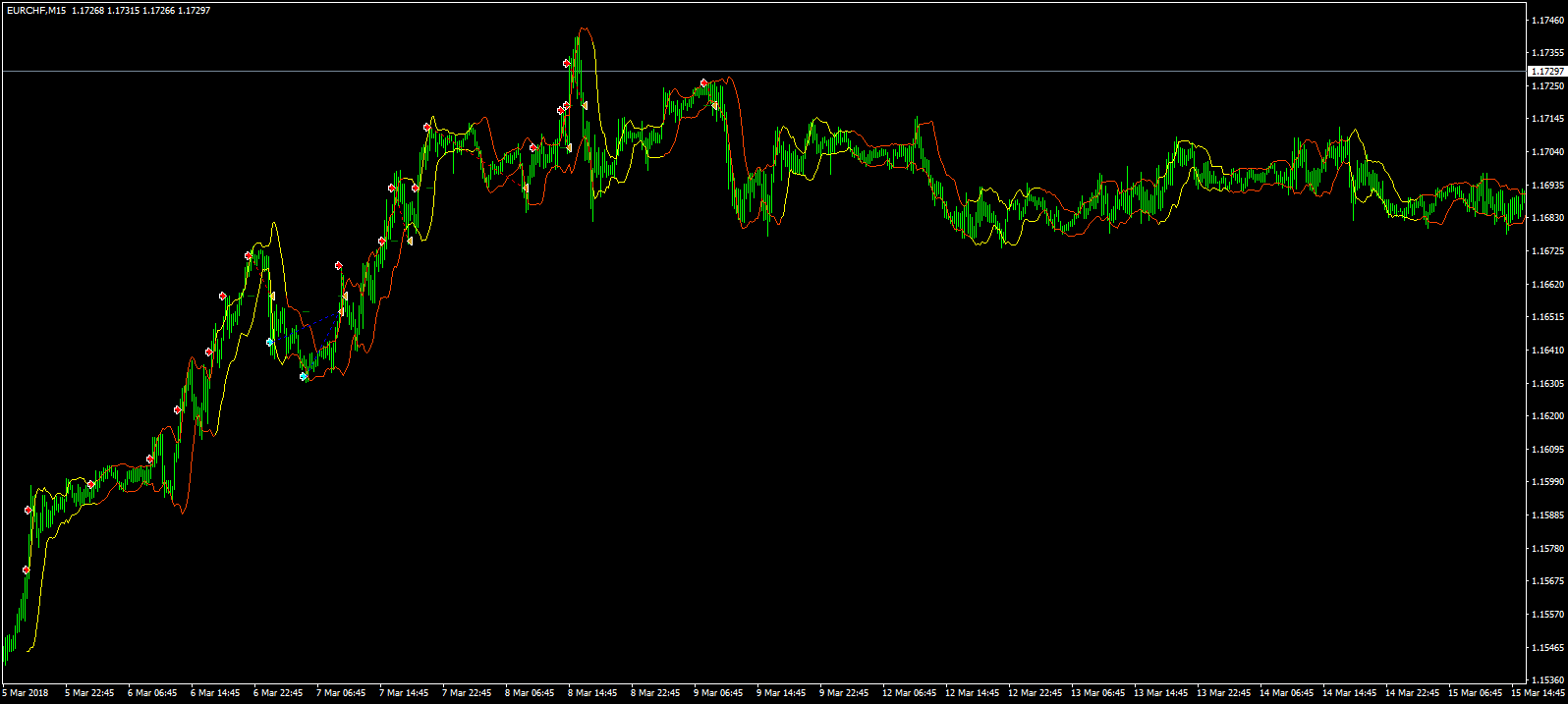
Task: Select the lowest cyan arrow marker on chart
Action: tap(304, 377)
